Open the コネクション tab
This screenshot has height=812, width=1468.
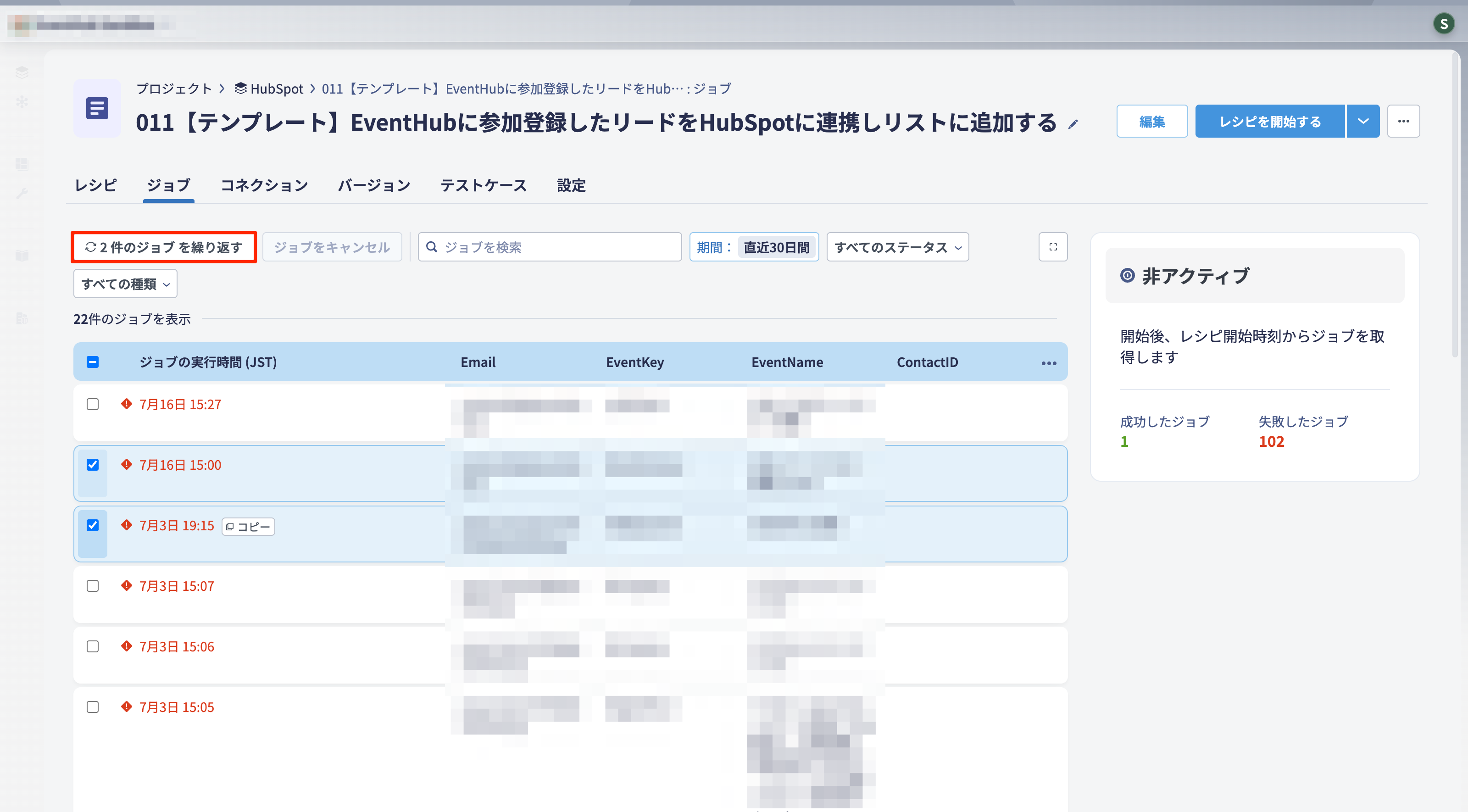click(264, 185)
